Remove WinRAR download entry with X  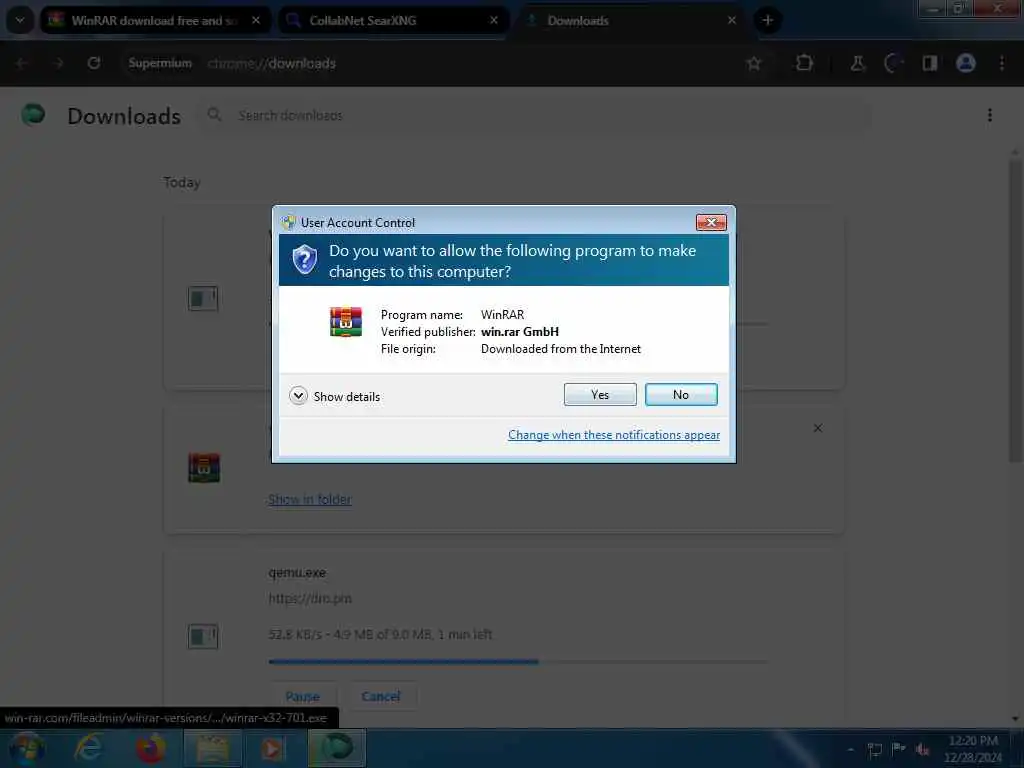click(x=818, y=428)
